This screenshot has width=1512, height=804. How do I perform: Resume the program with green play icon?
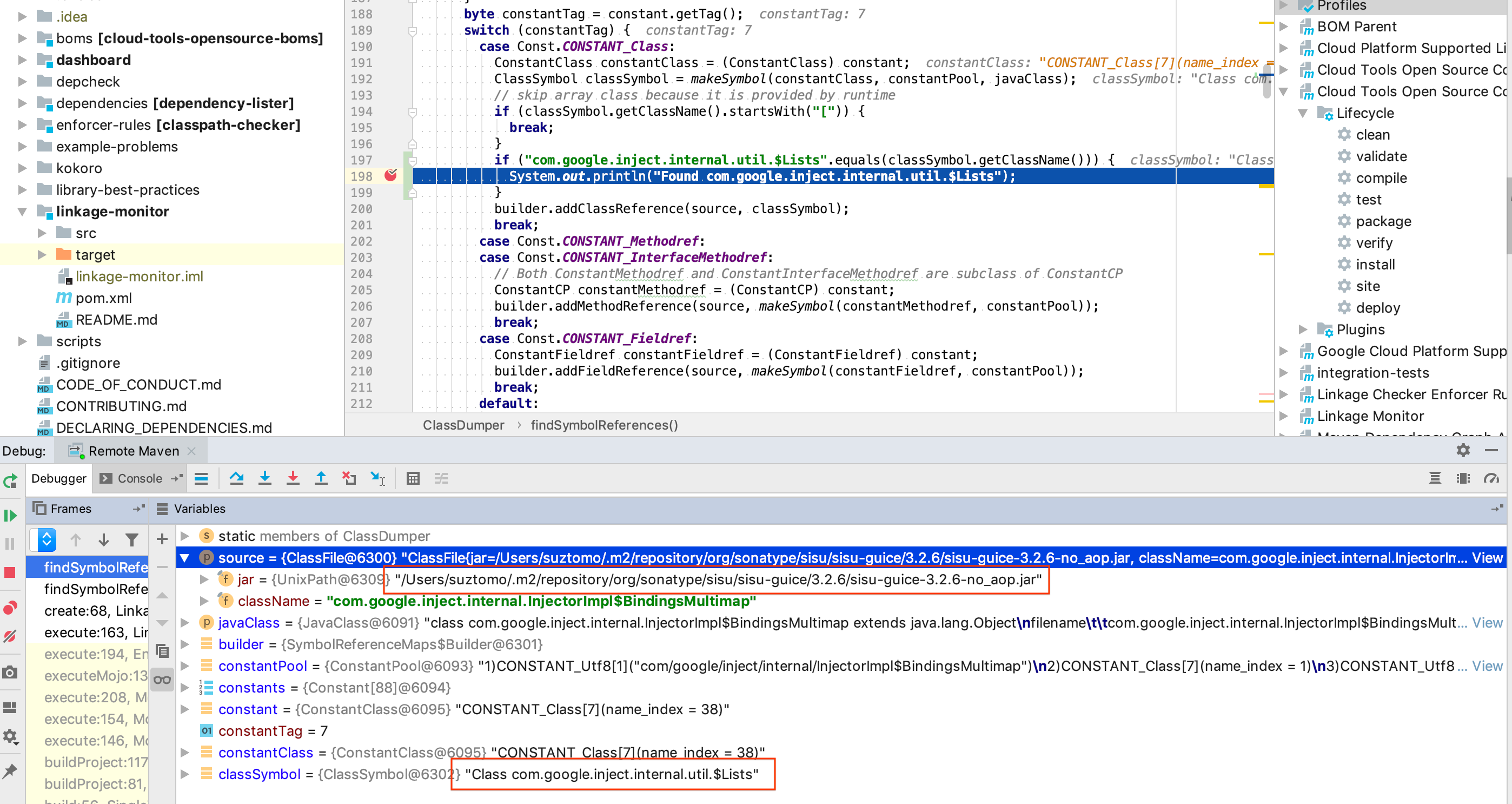(10, 515)
